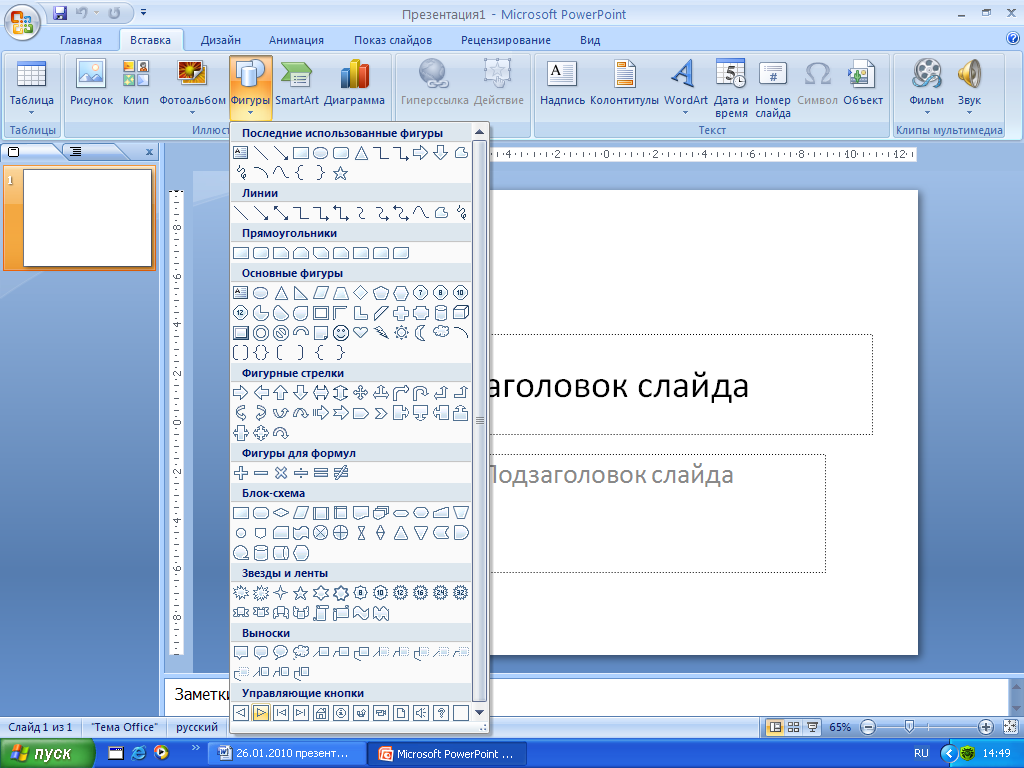Zoom out with the minus button
The image size is (1024, 768).
coord(868,727)
